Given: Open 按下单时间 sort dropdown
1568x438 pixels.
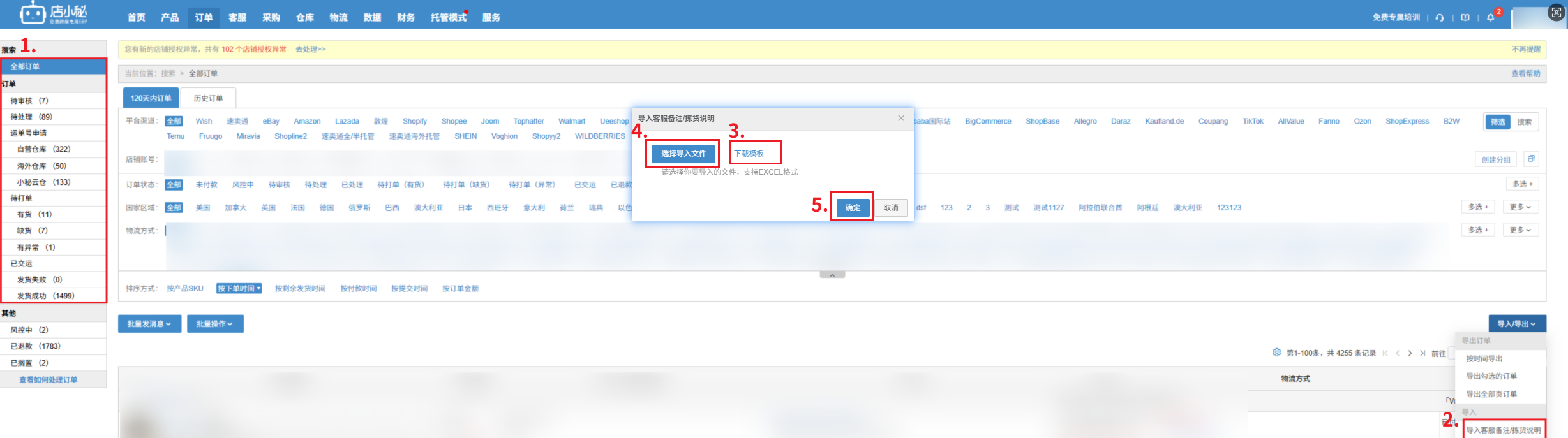Looking at the screenshot, I should tap(239, 289).
